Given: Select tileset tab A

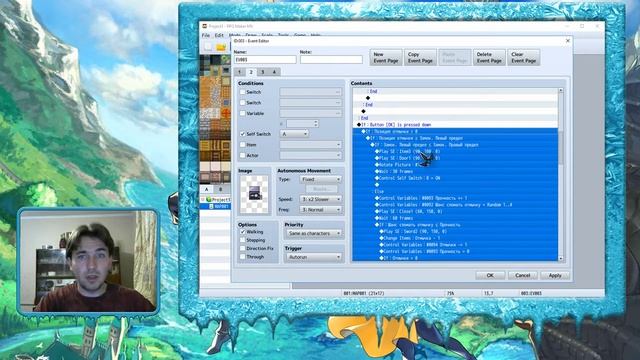Looking at the screenshot, I should (207, 189).
